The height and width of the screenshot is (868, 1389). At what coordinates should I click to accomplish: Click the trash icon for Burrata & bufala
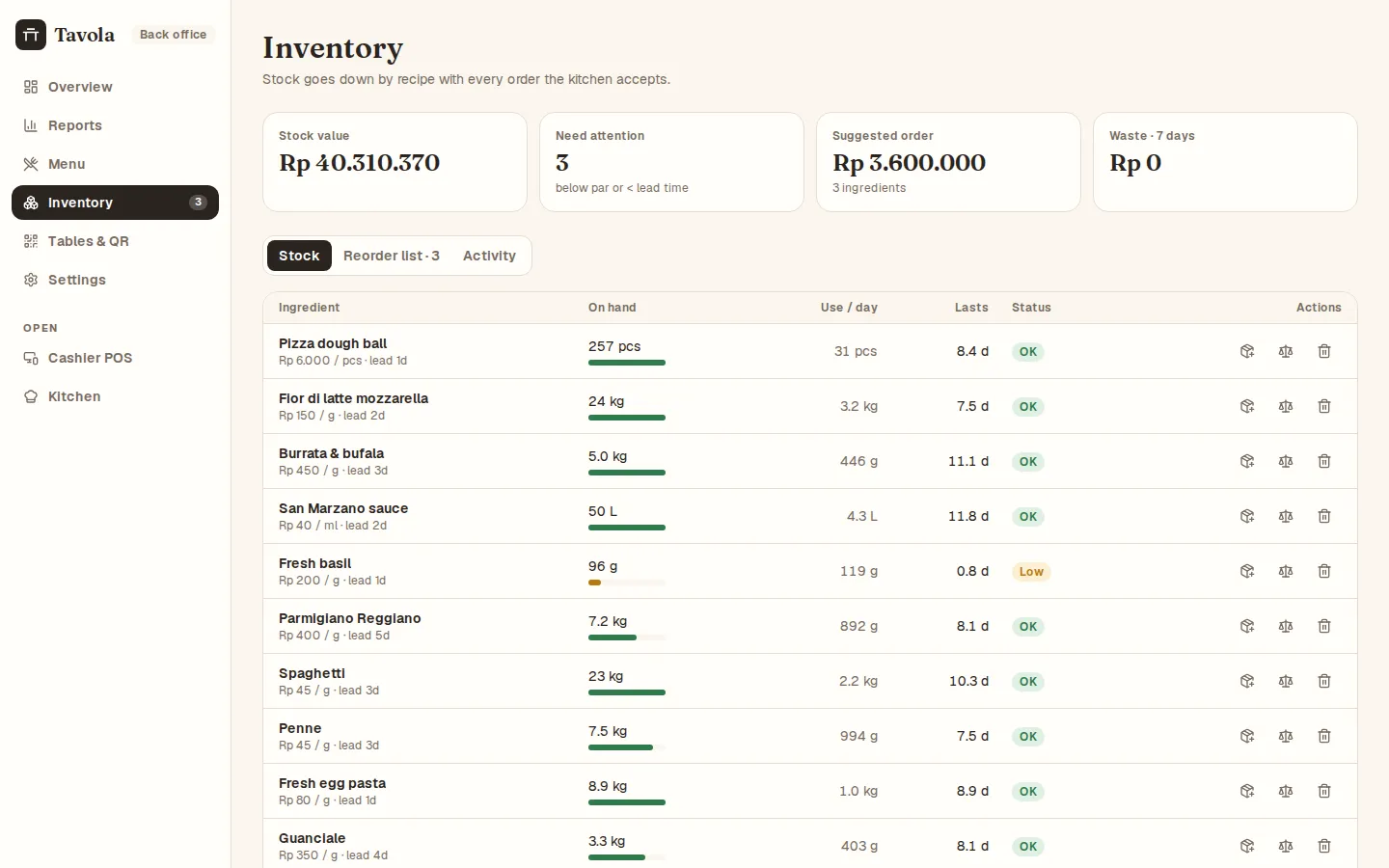pos(1324,461)
